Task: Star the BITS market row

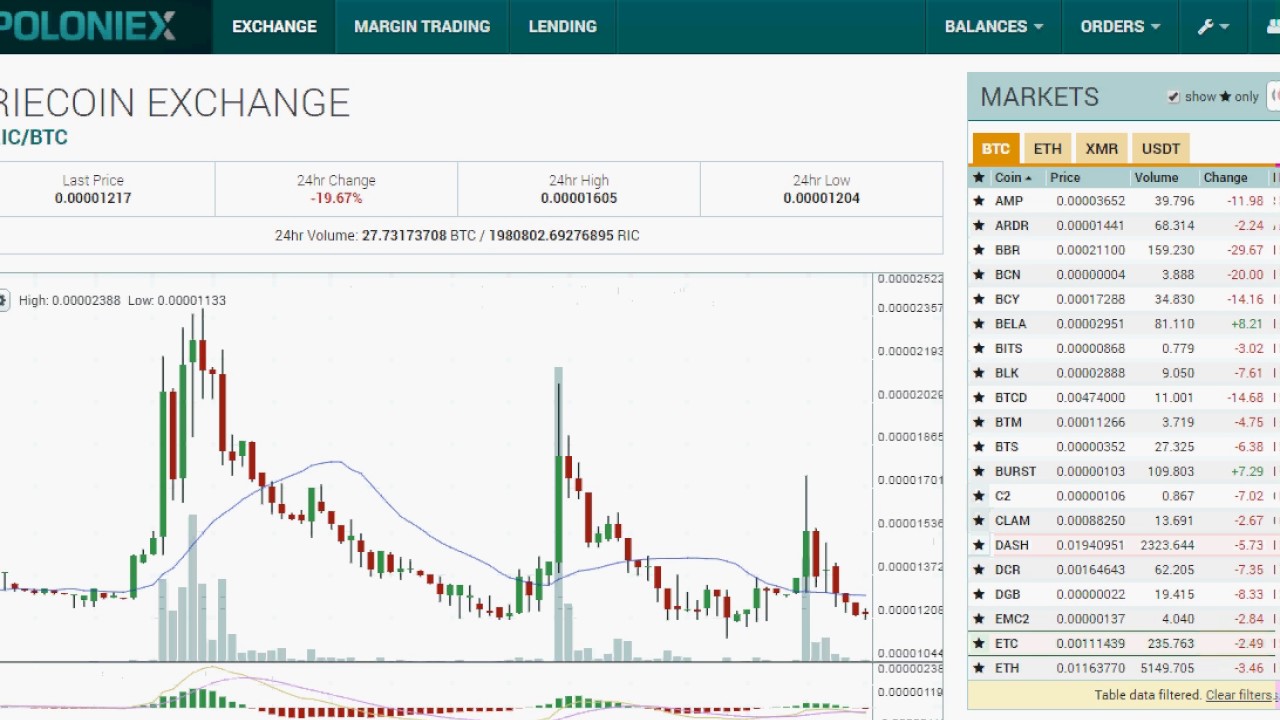Action: pos(979,348)
